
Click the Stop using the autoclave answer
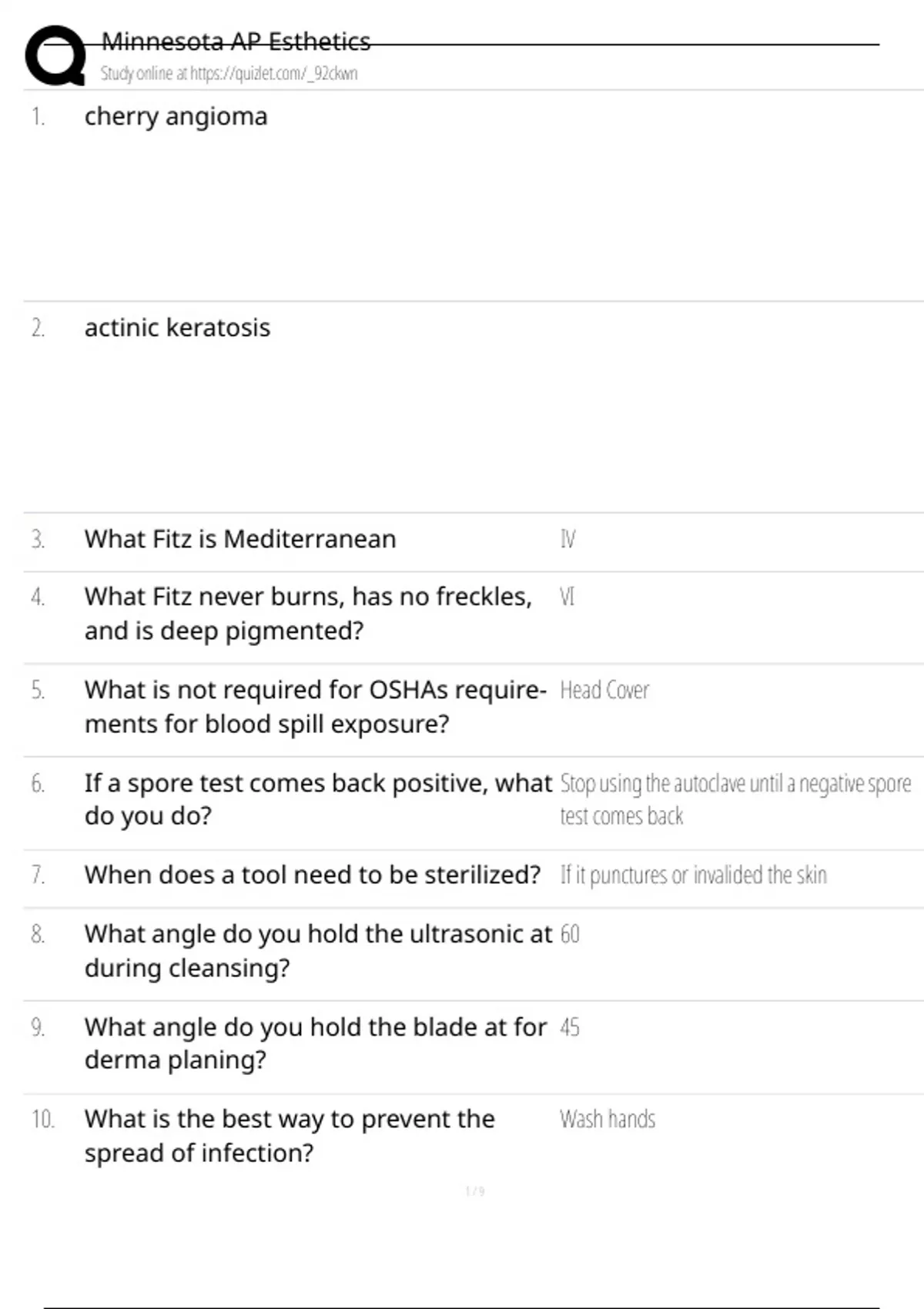[x=735, y=798]
